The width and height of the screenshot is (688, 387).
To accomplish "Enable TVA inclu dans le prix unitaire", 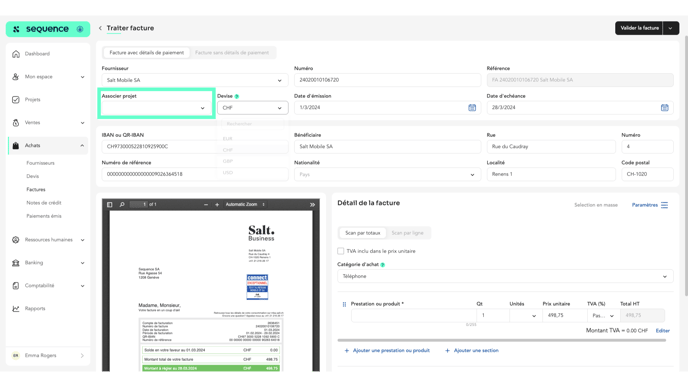I will (x=340, y=251).
